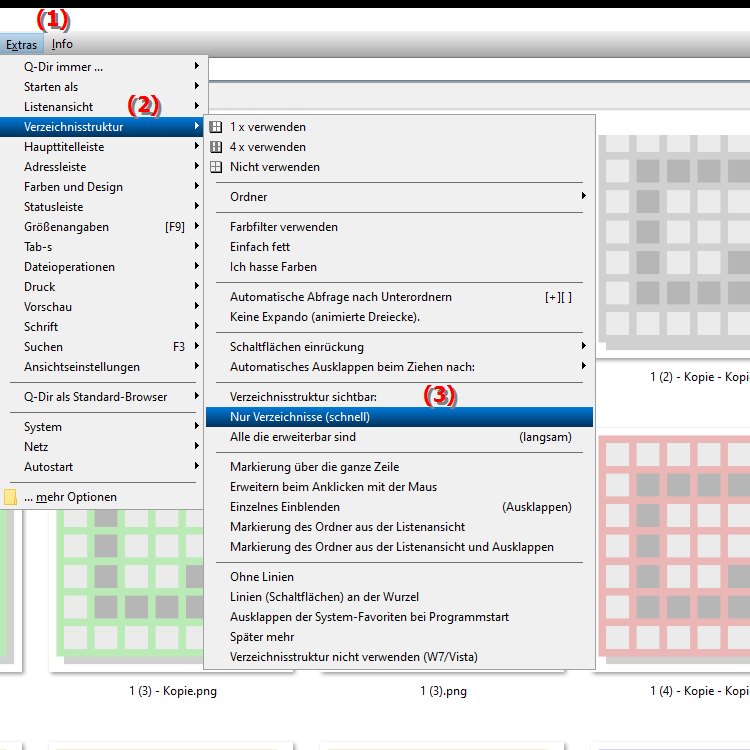Open the Netz submenu

103,447
